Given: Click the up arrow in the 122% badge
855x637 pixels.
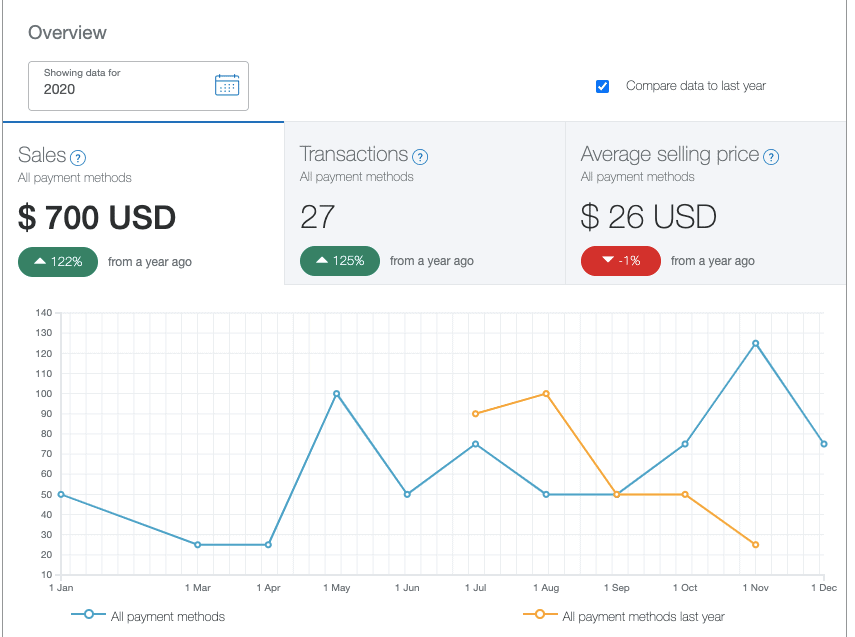Looking at the screenshot, I should click(40, 261).
